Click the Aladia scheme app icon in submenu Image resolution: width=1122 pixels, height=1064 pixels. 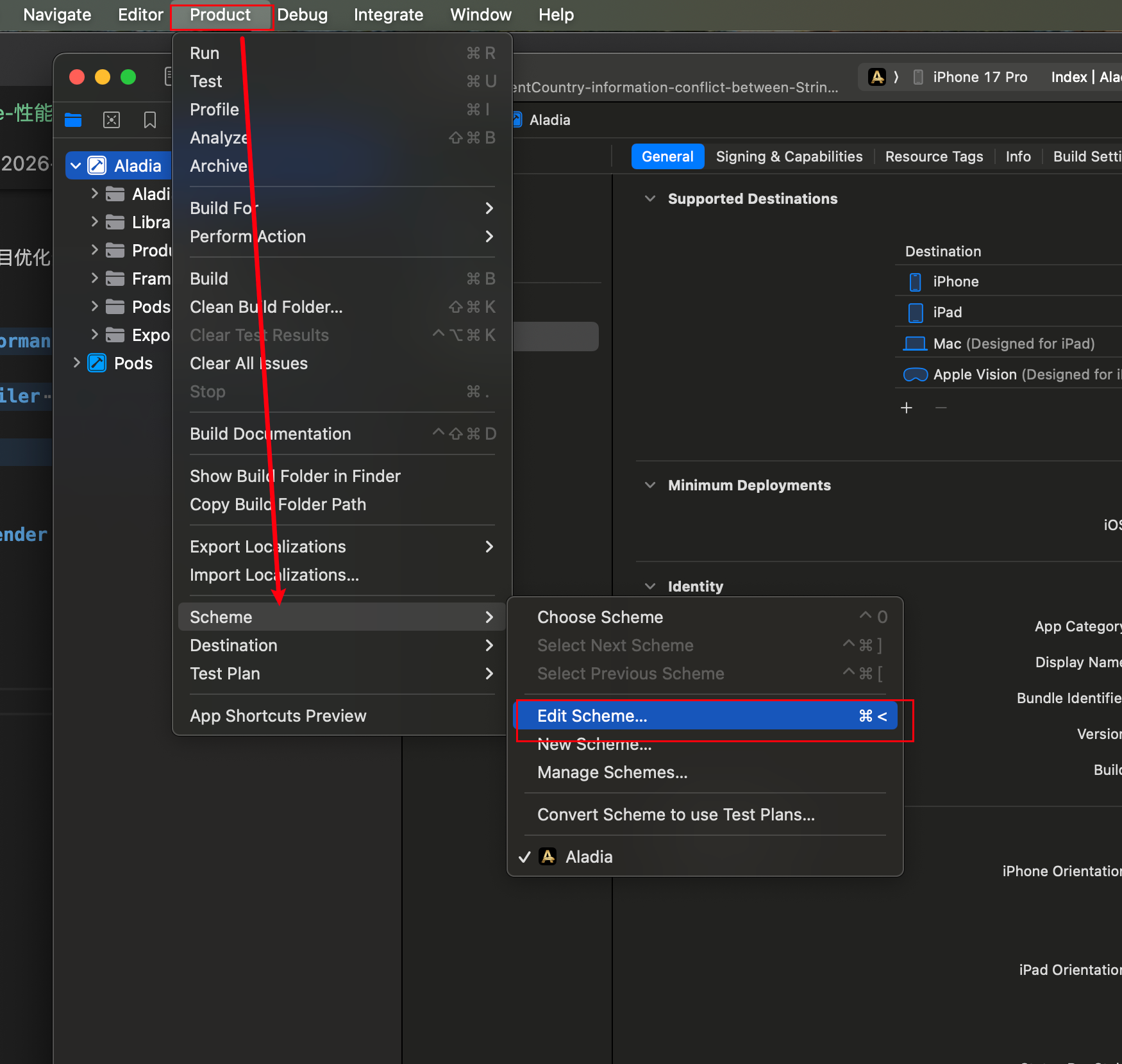[x=548, y=856]
